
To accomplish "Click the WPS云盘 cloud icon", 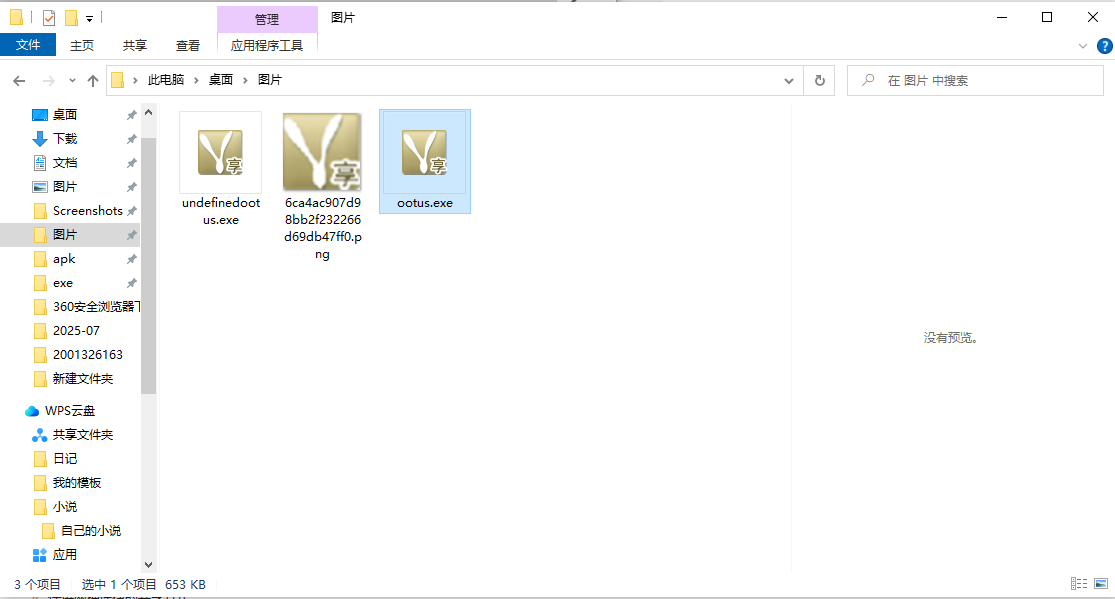I will pyautogui.click(x=32, y=411).
